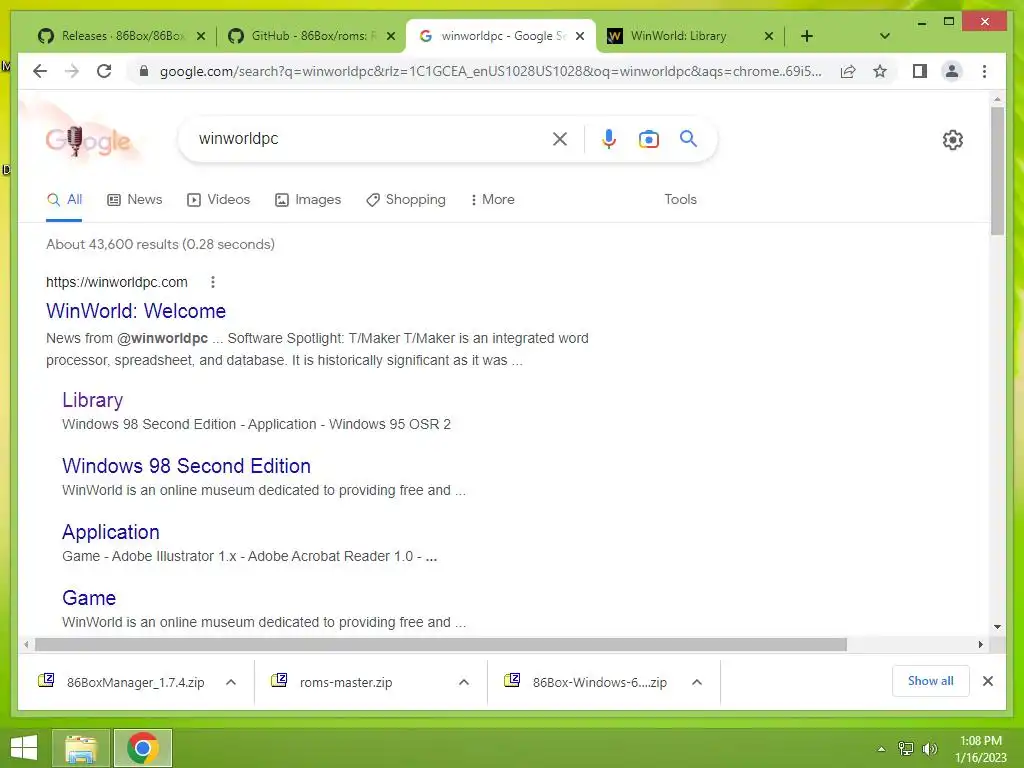
Task: Click the vertical scrollbar thumb
Action: pos(997,170)
